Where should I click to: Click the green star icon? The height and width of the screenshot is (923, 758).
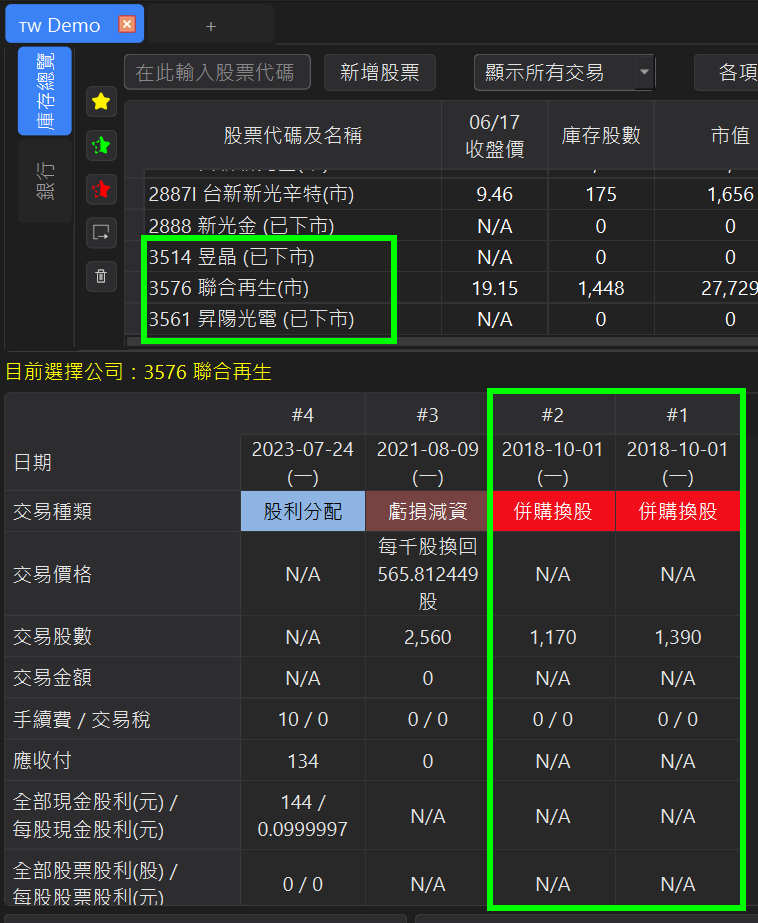coord(101,145)
